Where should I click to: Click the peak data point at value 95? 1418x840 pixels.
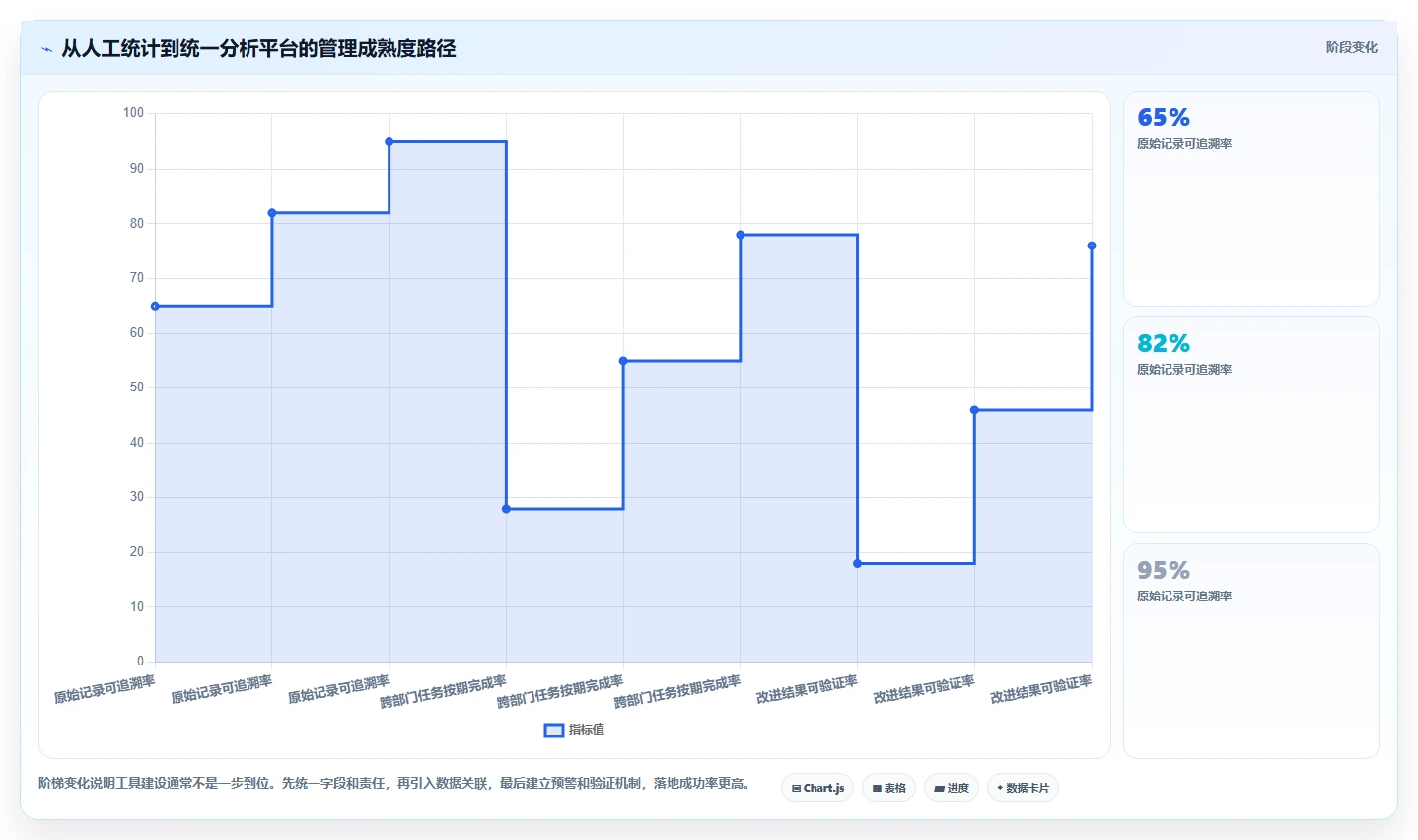coord(390,142)
